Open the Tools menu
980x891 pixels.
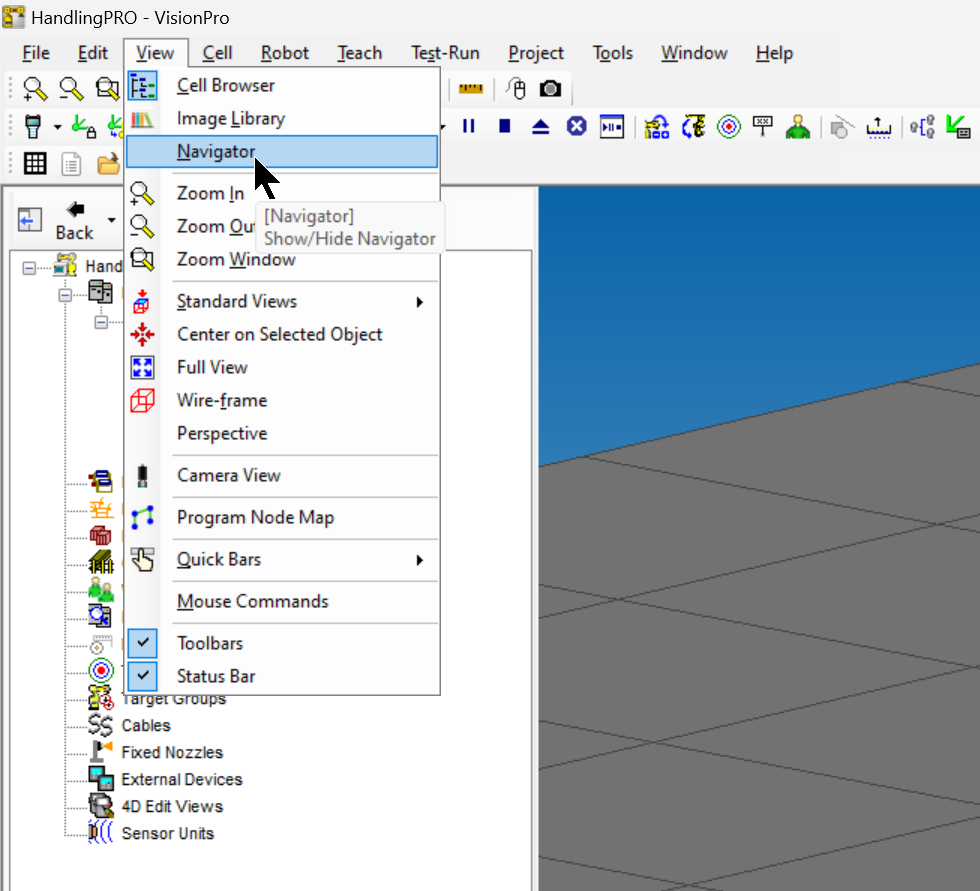coord(612,54)
